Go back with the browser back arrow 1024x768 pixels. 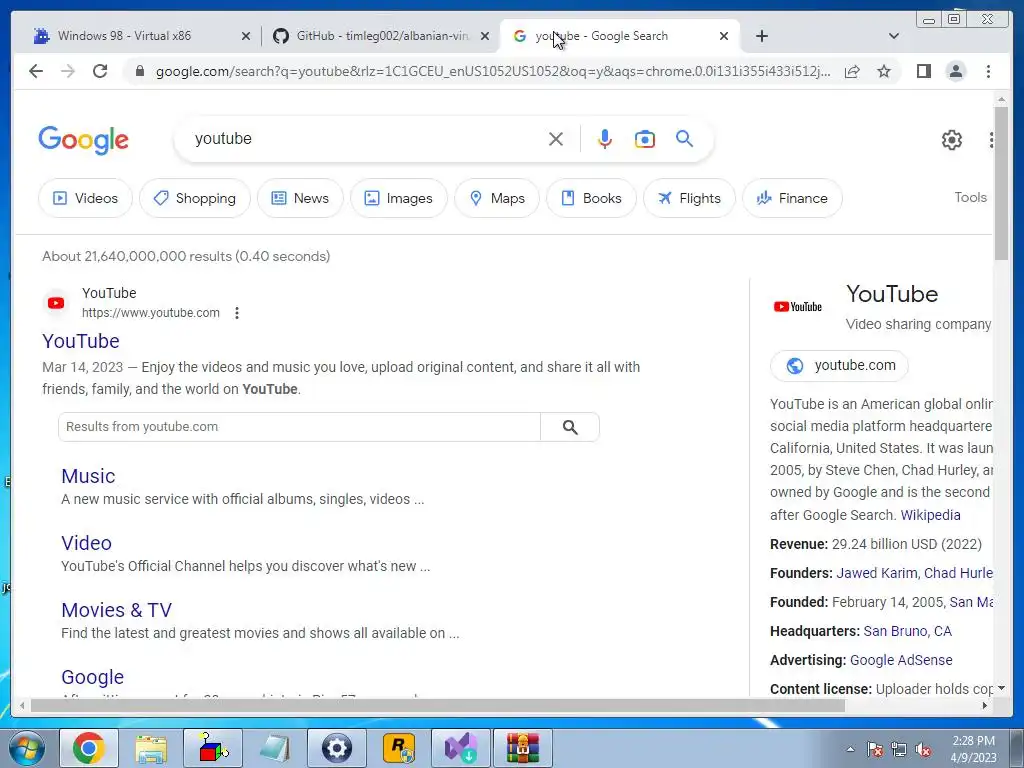point(36,71)
